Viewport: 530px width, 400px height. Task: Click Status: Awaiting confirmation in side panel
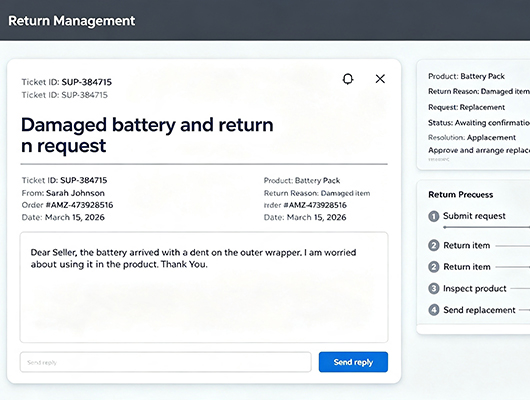tap(479, 123)
